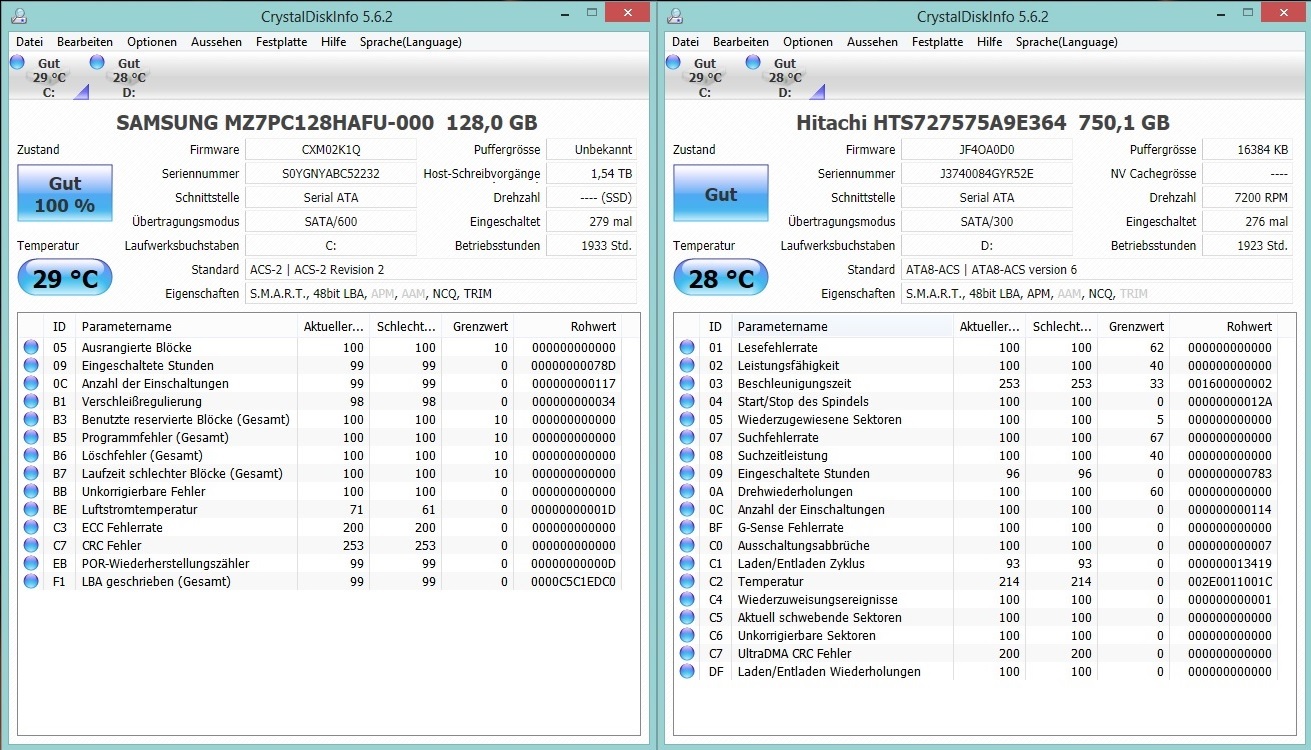Click the 29 °C temperature button under Temperatur
Viewport: 1311px width, 750px height.
(65, 279)
